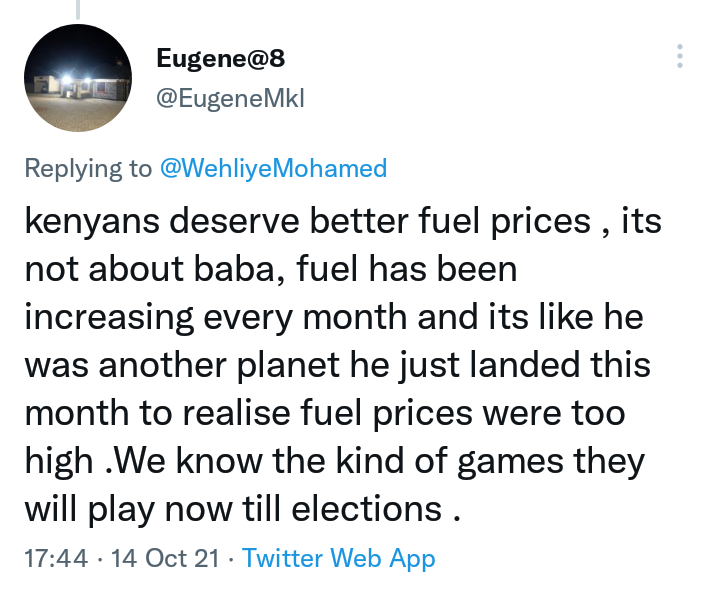The height and width of the screenshot is (591, 720).
Task: Open the Eugene@8 display name profile
Action: 220,58
